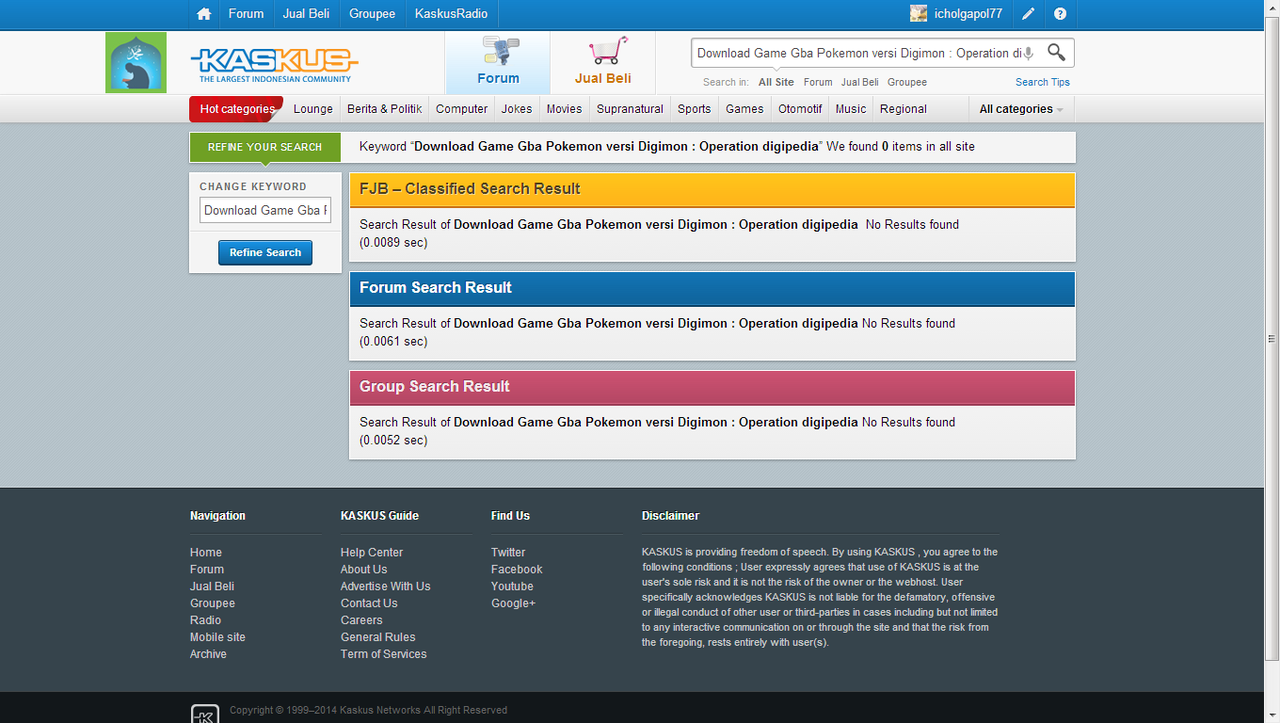Screen dimensions: 1280x723
Task: Open footer Archive link
Action: coord(208,654)
